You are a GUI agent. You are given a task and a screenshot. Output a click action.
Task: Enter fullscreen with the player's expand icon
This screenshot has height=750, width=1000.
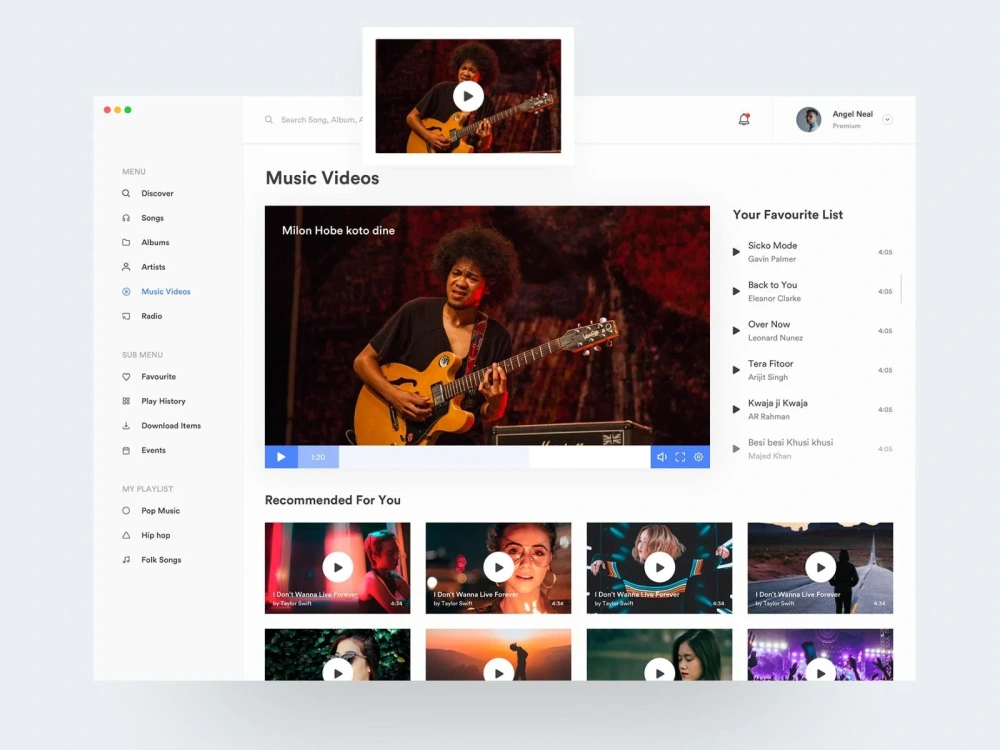680,457
